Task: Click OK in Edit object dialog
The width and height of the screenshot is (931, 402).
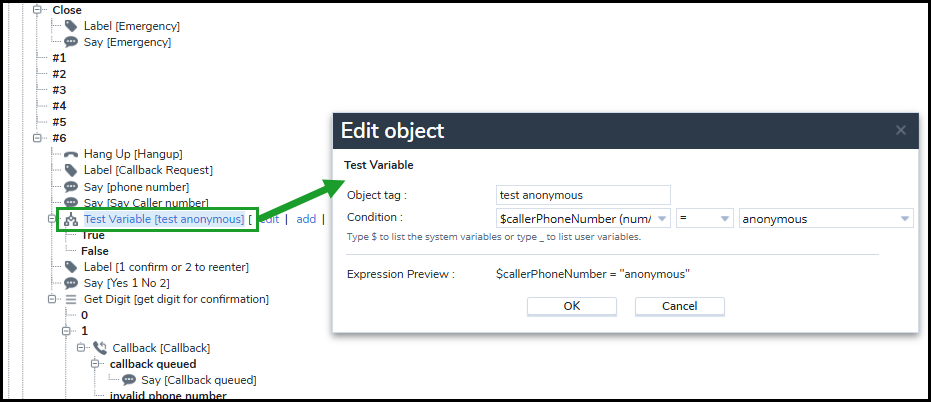Action: 572,306
